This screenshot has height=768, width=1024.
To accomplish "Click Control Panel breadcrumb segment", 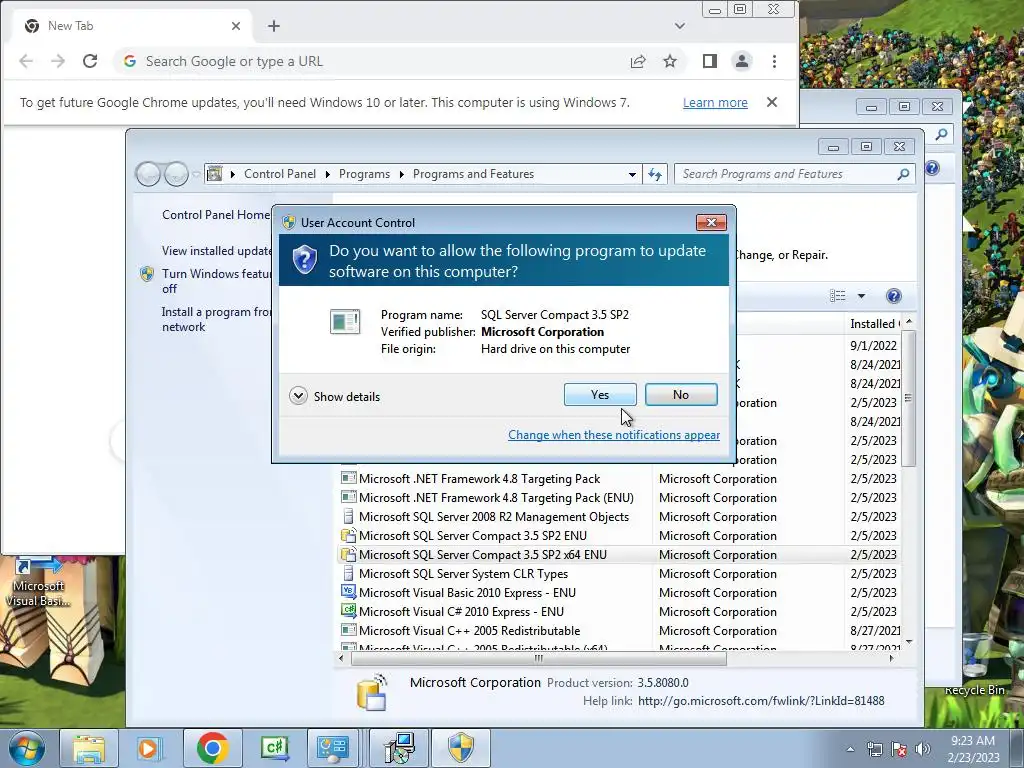I will [280, 174].
